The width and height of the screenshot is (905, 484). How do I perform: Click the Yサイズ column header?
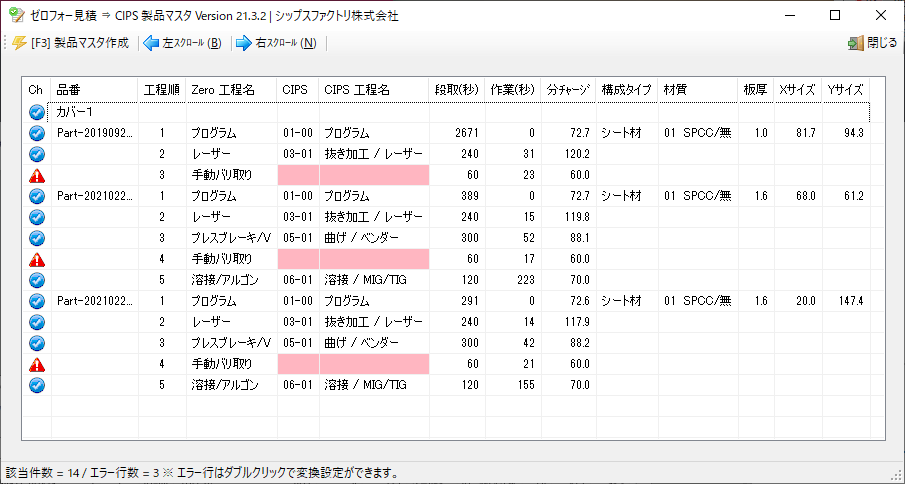pyautogui.click(x=846, y=90)
